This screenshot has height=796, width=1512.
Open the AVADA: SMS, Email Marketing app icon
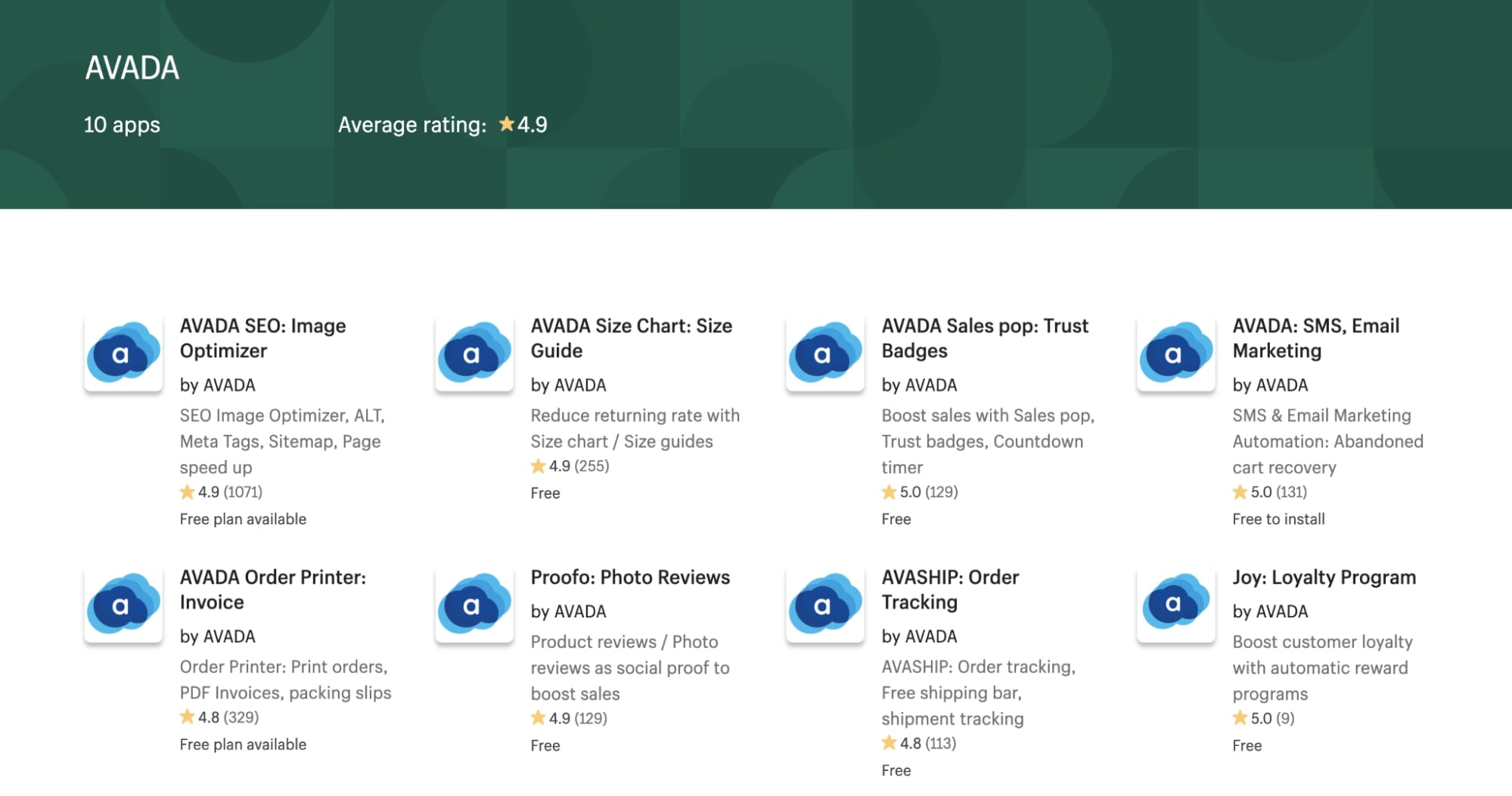click(x=1176, y=353)
